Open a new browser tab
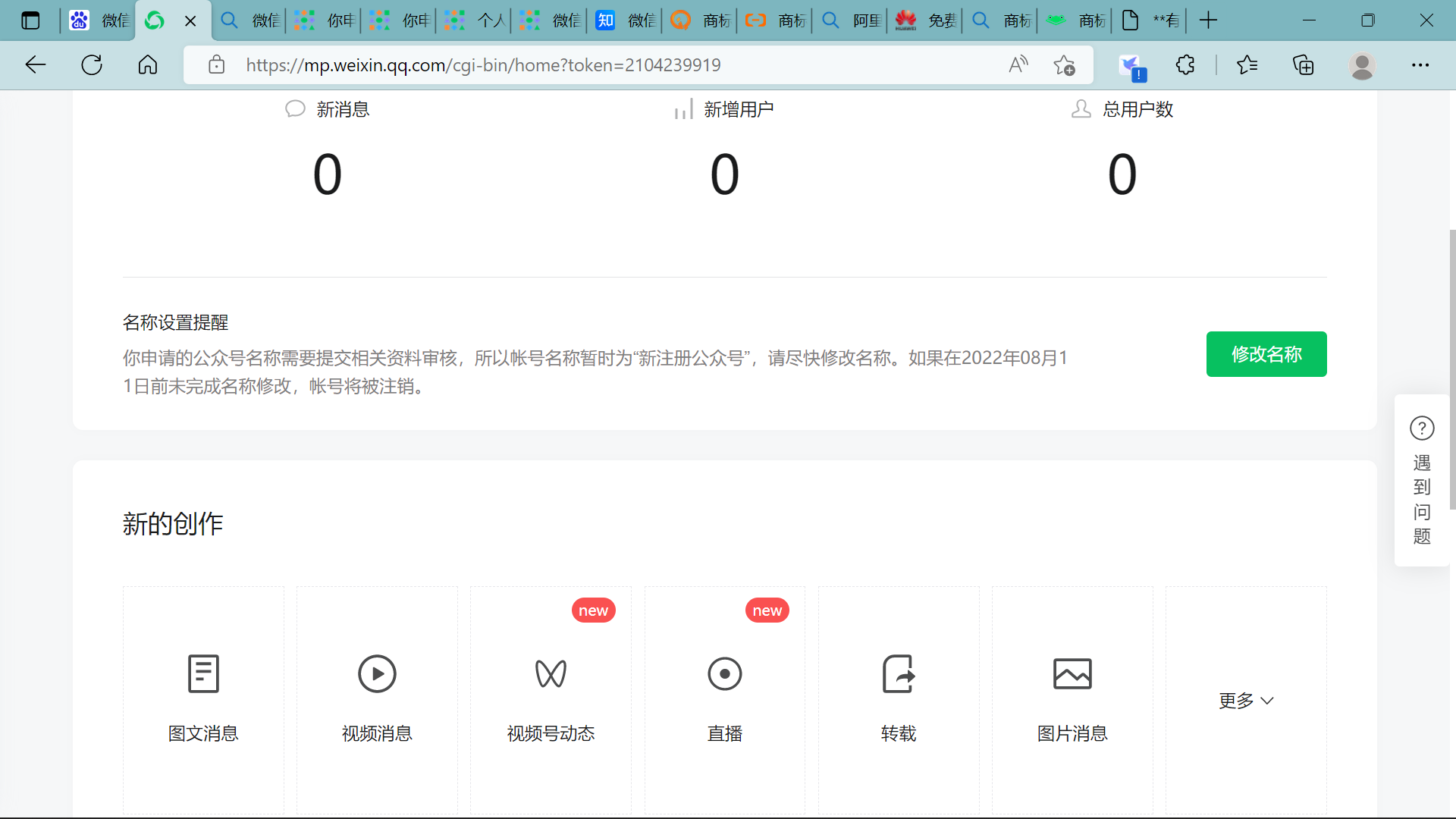This screenshot has height=819, width=1456. [1208, 20]
